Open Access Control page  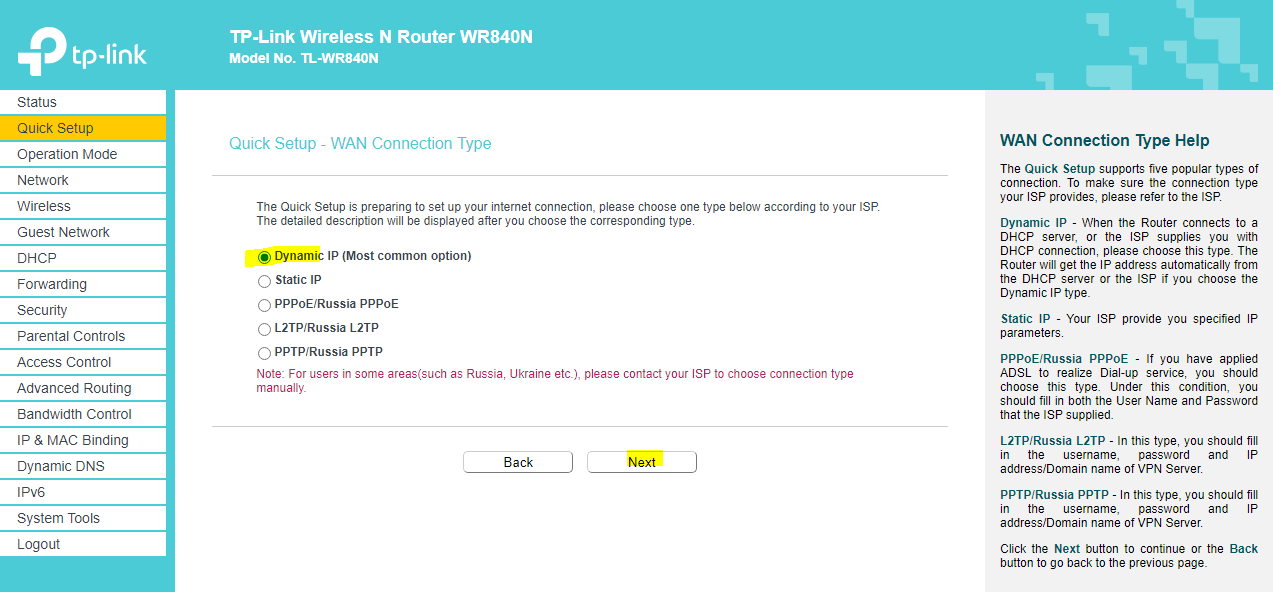[83, 362]
